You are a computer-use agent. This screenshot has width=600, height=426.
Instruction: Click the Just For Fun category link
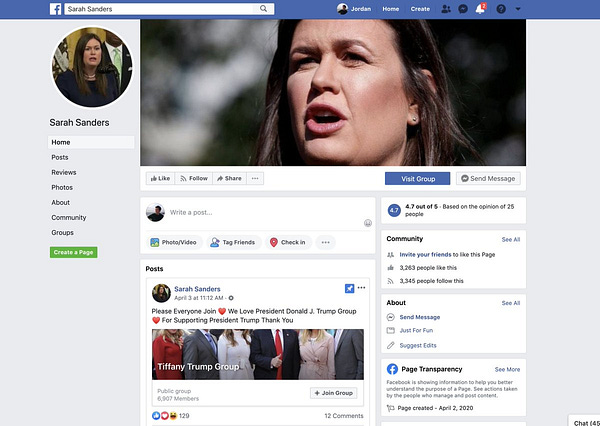(416, 330)
